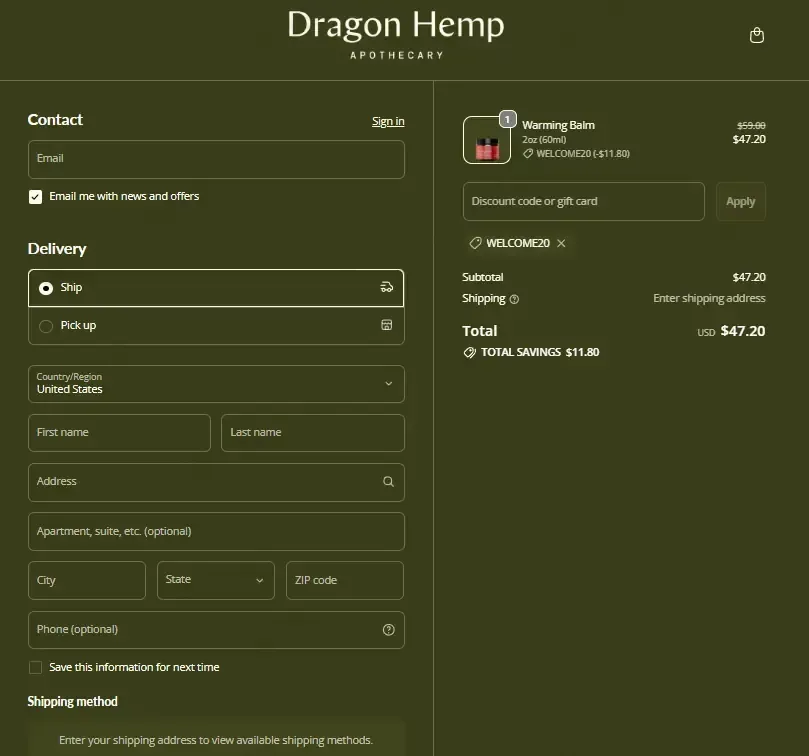Uncheck Email me with news and offers

pyautogui.click(x=36, y=197)
